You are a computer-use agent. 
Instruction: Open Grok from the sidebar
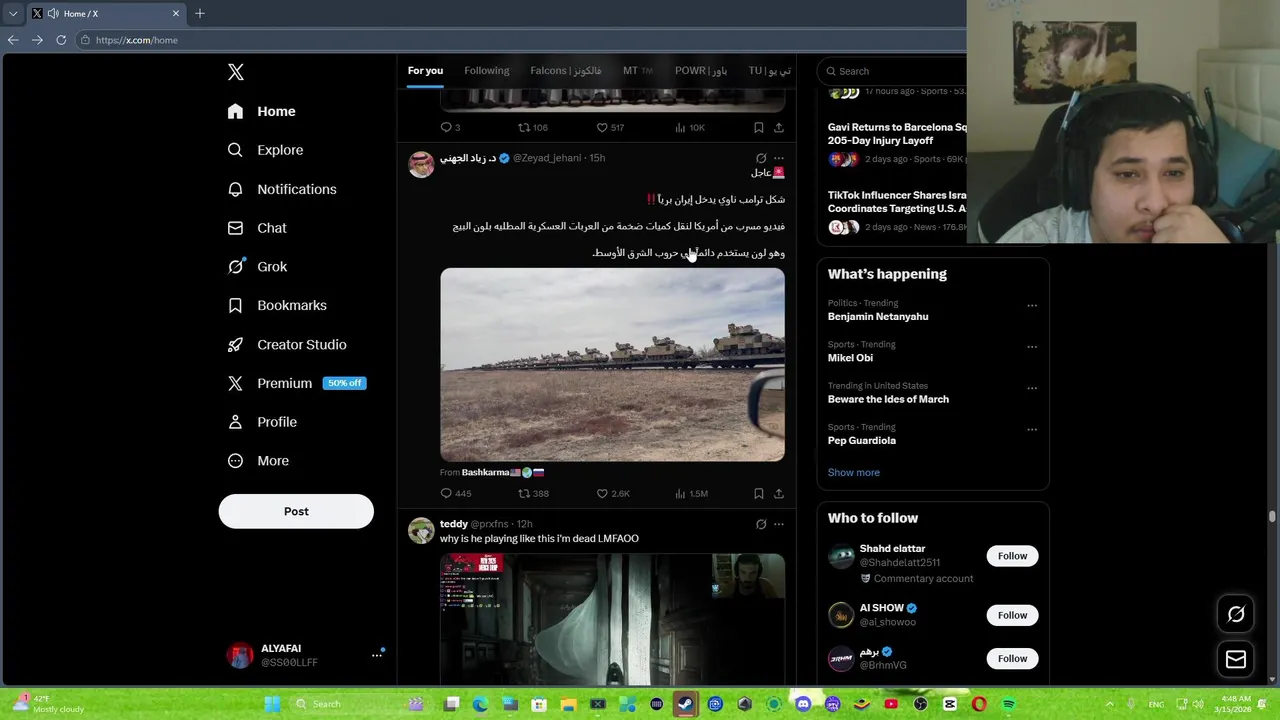pyautogui.click(x=257, y=267)
